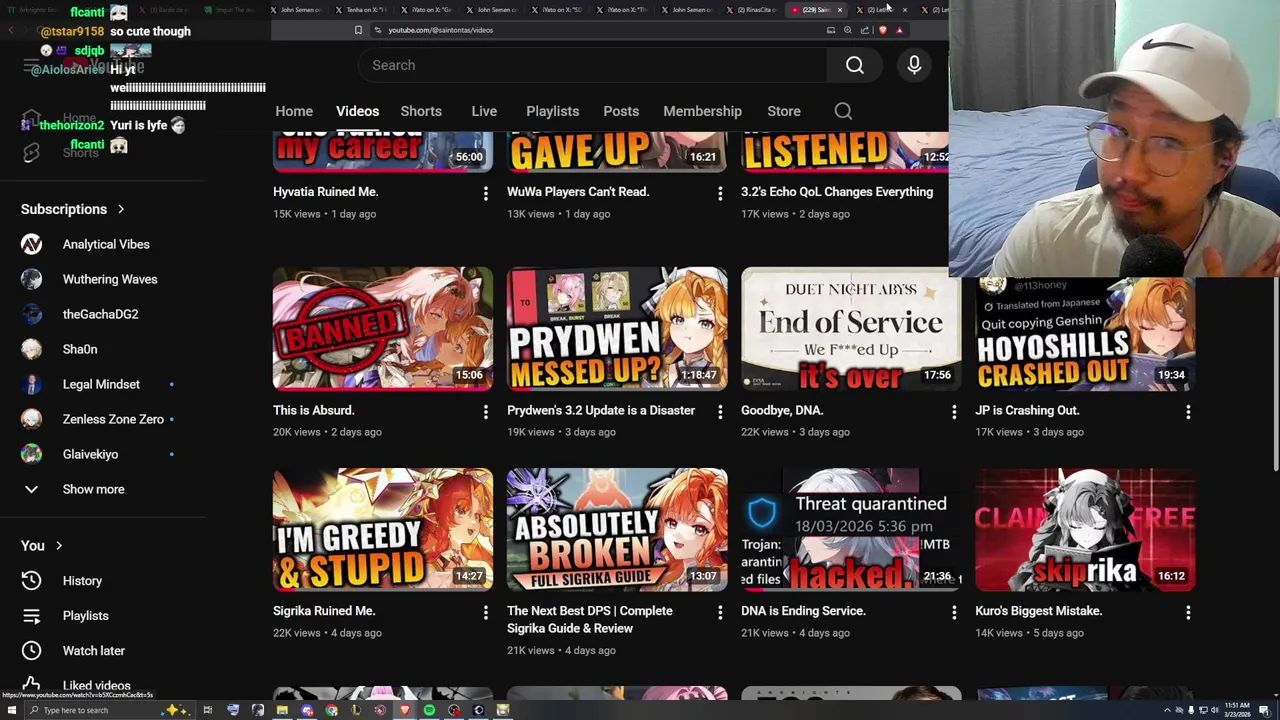
Task: Open more options for This is Absurd video
Action: pyautogui.click(x=486, y=411)
